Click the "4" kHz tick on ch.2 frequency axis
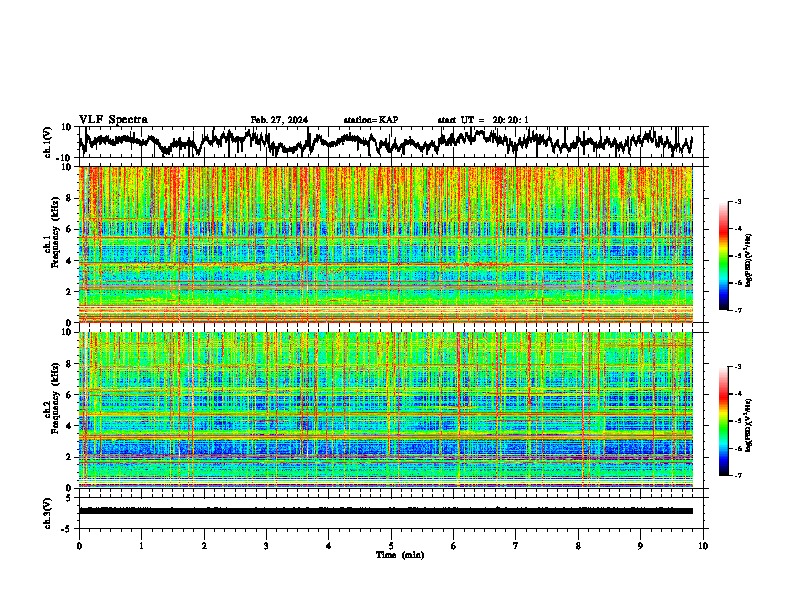792x612 pixels. [70, 426]
